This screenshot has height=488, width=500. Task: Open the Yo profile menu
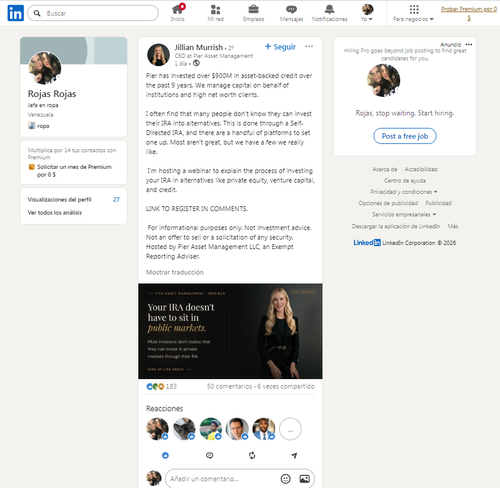pos(367,13)
